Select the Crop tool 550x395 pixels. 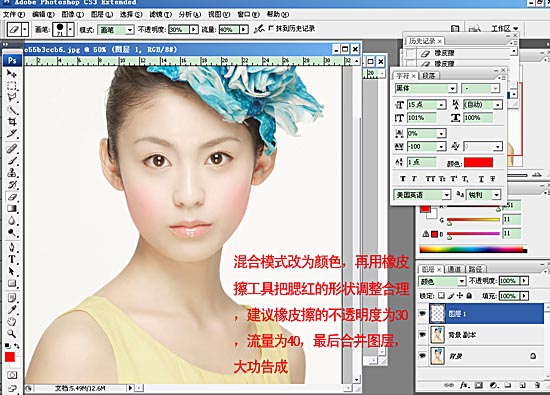tap(12, 122)
